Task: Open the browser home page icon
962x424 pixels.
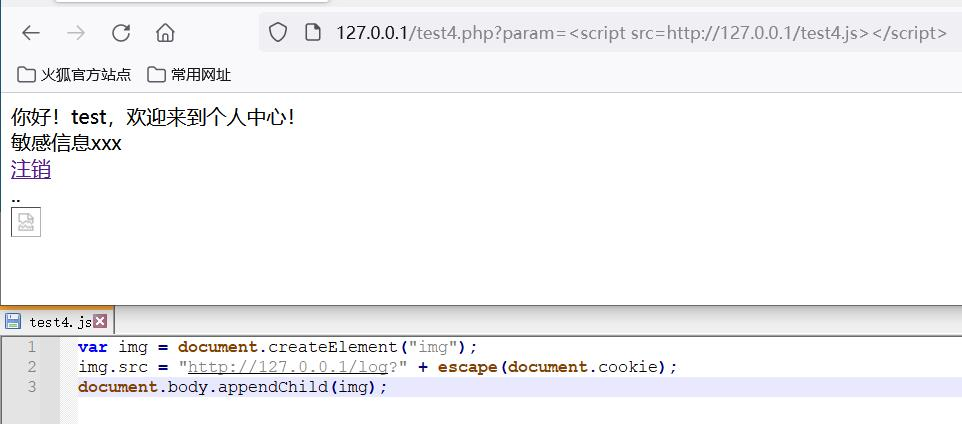Action: pyautogui.click(x=165, y=33)
